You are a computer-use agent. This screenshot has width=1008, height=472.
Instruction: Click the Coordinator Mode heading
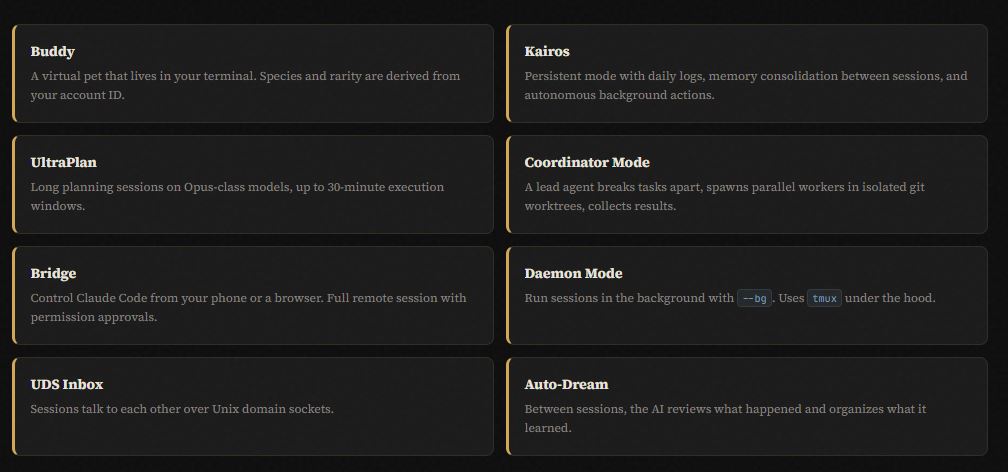(587, 163)
